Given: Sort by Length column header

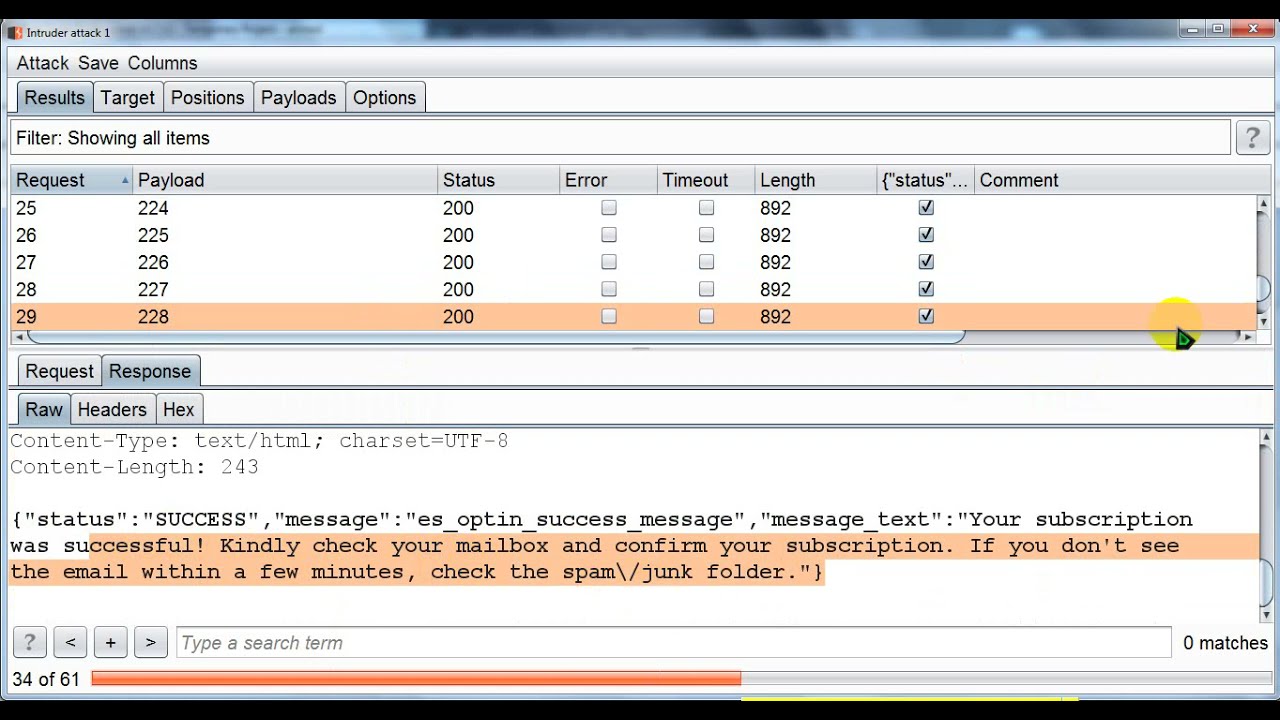Looking at the screenshot, I should (816, 180).
